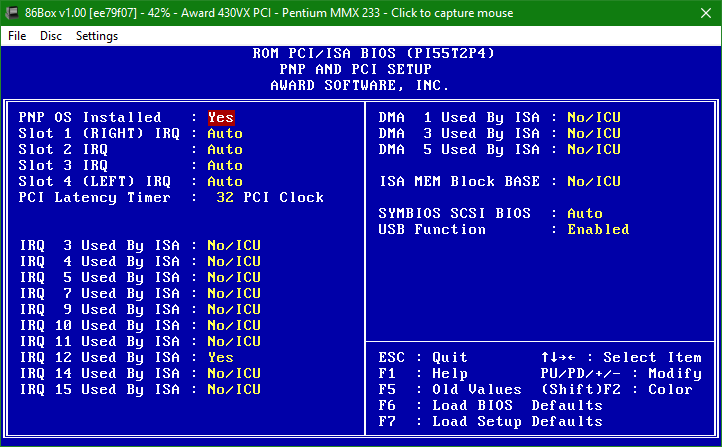Click USB Function Enabled value
722x447 pixels.
coord(598,229)
